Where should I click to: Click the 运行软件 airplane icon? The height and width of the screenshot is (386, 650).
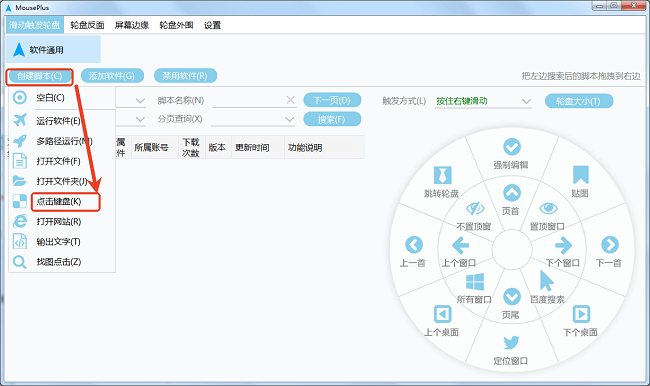[x=19, y=120]
